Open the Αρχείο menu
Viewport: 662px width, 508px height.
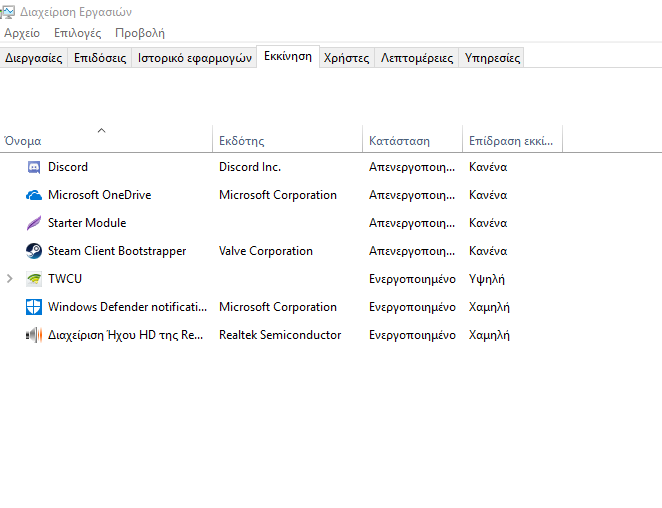tap(22, 33)
